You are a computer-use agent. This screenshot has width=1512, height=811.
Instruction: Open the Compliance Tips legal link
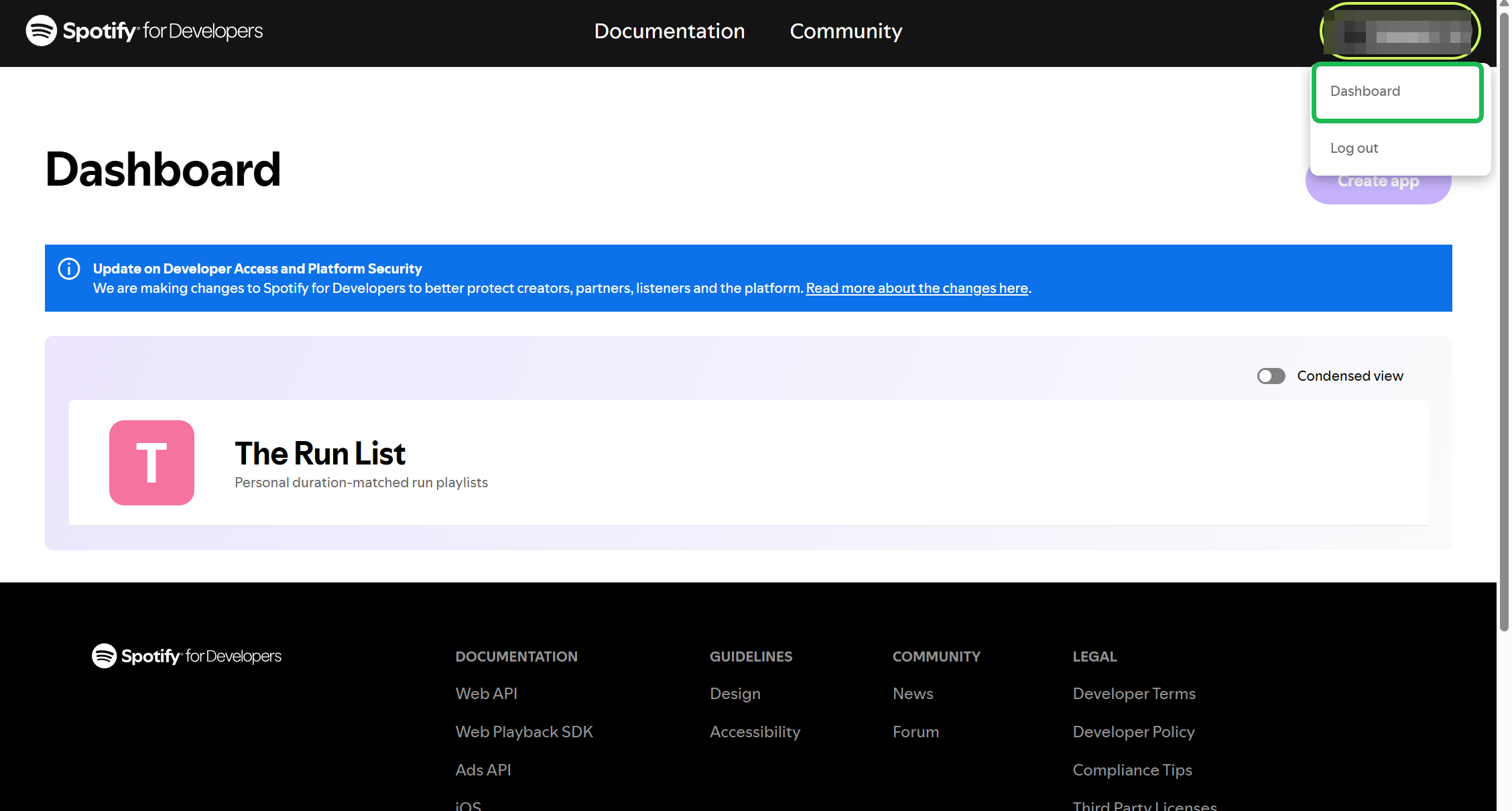point(1133,770)
